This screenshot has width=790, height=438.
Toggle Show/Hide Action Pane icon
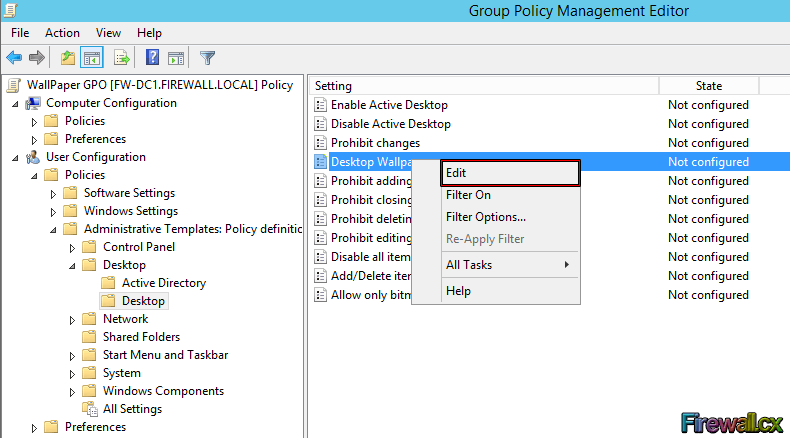176,58
